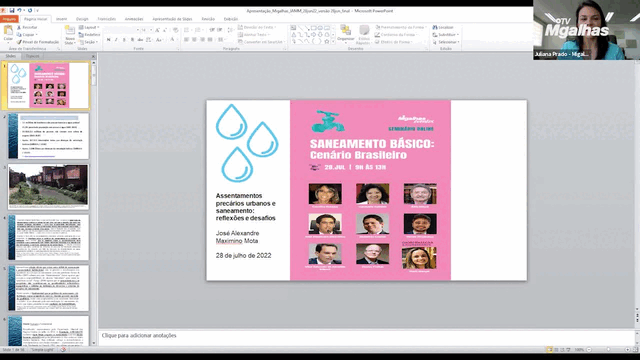The height and width of the screenshot is (360, 640).
Task: Increase the list indent level
Action: pos(220,30)
